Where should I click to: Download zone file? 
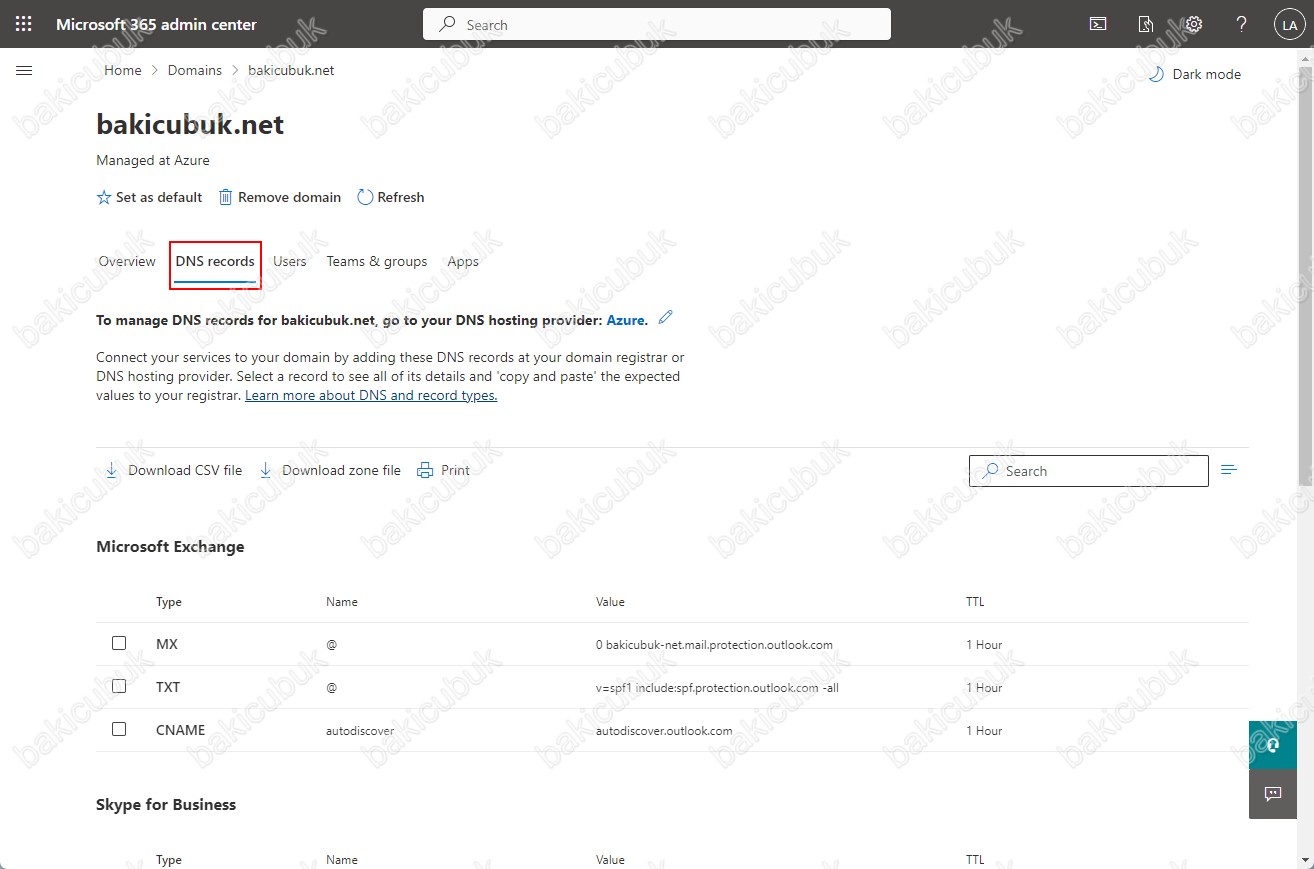330,470
